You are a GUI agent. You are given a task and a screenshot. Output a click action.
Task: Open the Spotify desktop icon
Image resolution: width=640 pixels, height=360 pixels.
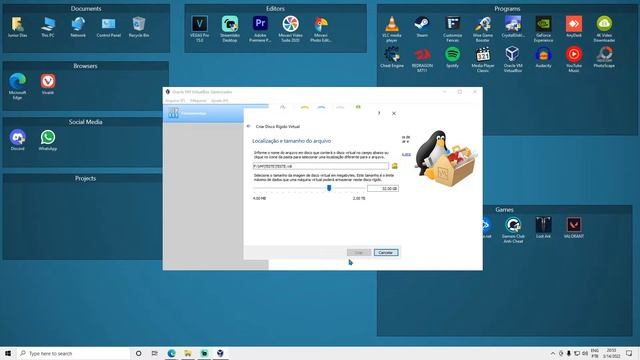(x=452, y=57)
